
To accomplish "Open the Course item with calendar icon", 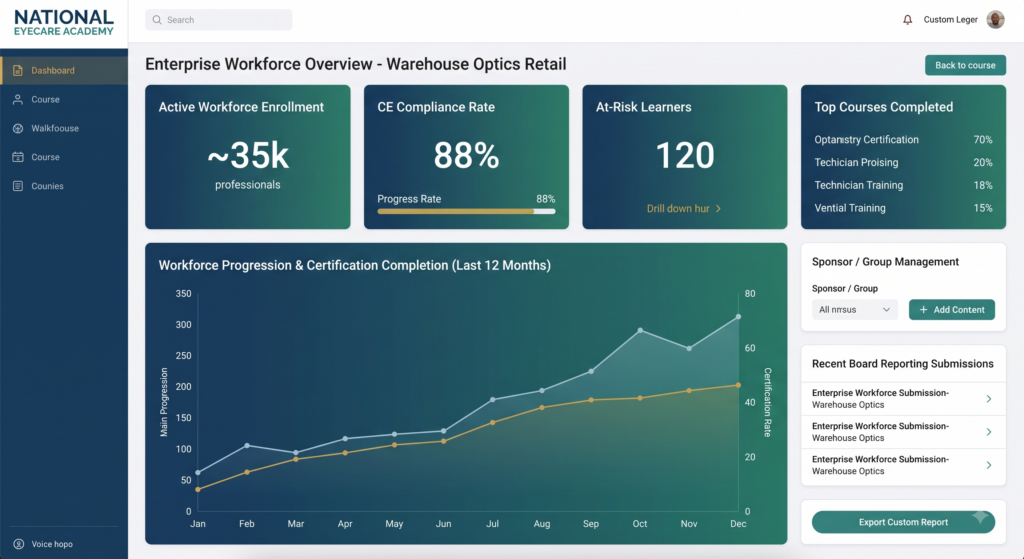I will [64, 157].
